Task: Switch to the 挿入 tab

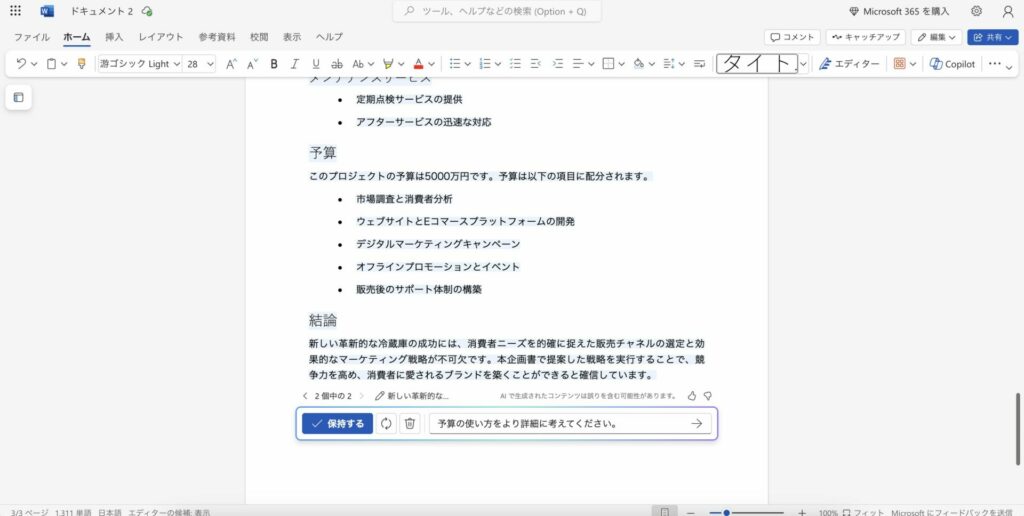Action: coord(114,37)
